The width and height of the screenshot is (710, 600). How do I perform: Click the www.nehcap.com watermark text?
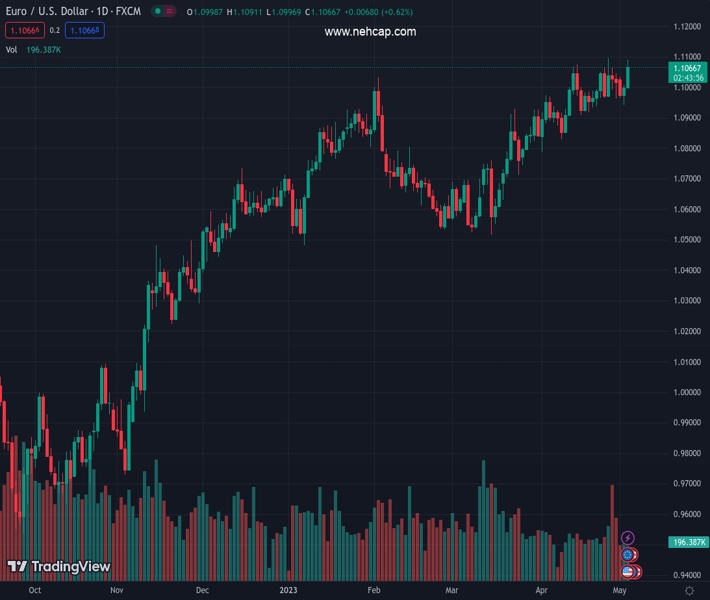click(370, 32)
